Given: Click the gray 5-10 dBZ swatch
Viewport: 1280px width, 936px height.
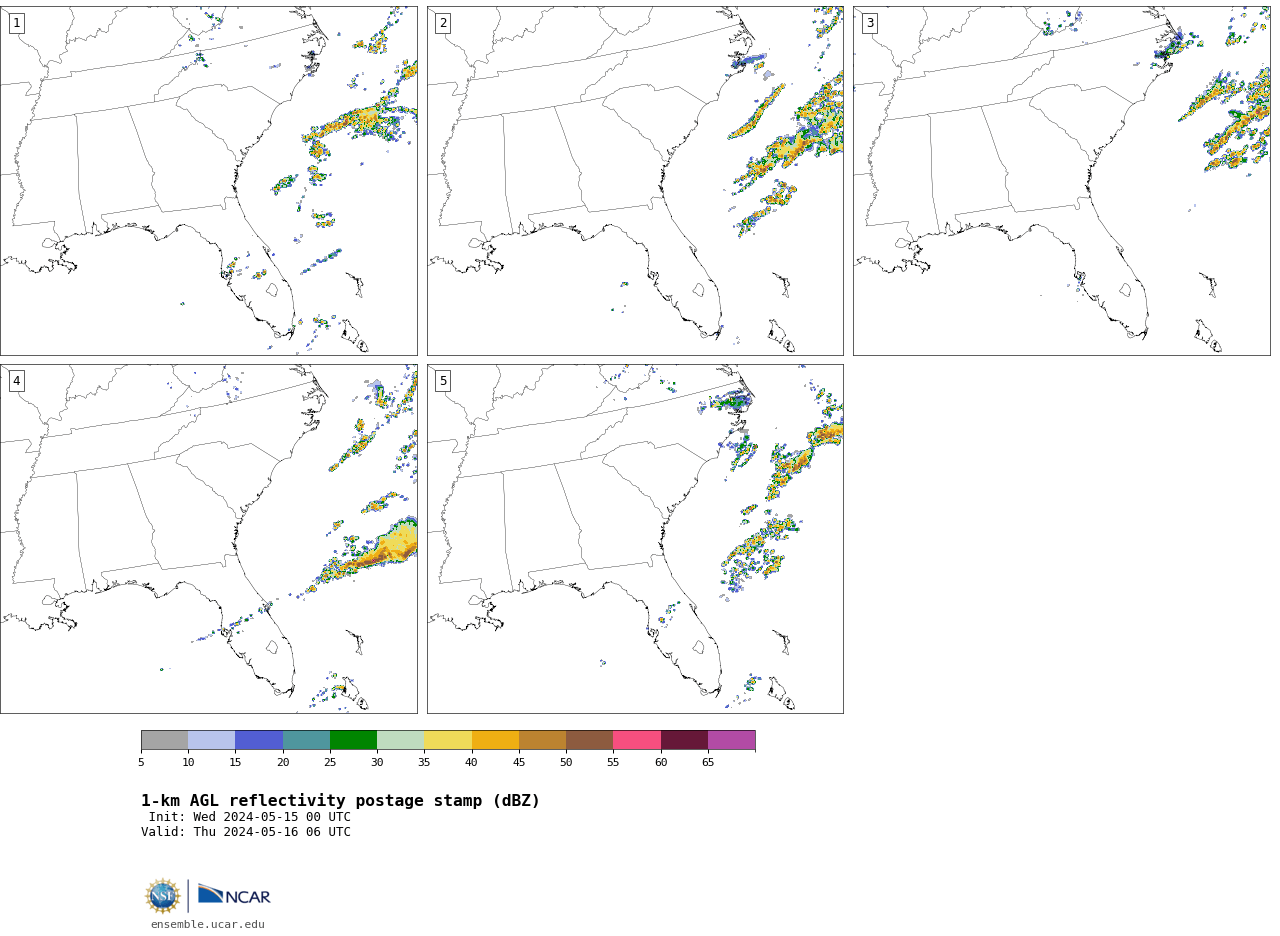Looking at the screenshot, I should (x=164, y=740).
